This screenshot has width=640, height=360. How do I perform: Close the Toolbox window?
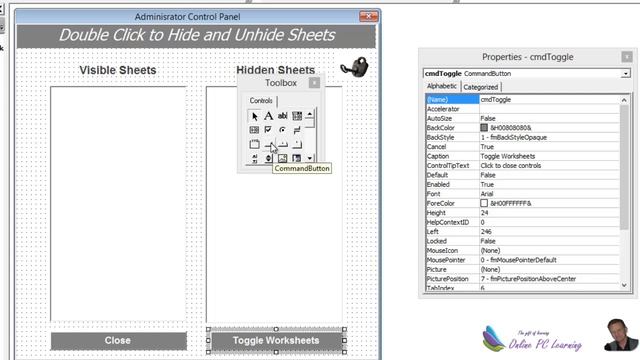pos(314,83)
